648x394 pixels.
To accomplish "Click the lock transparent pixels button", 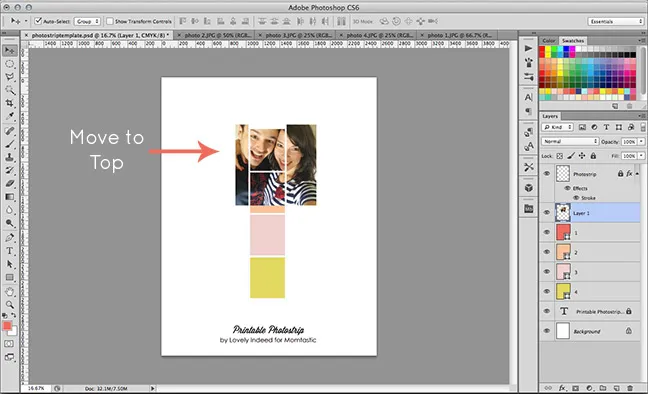I will 559,156.
